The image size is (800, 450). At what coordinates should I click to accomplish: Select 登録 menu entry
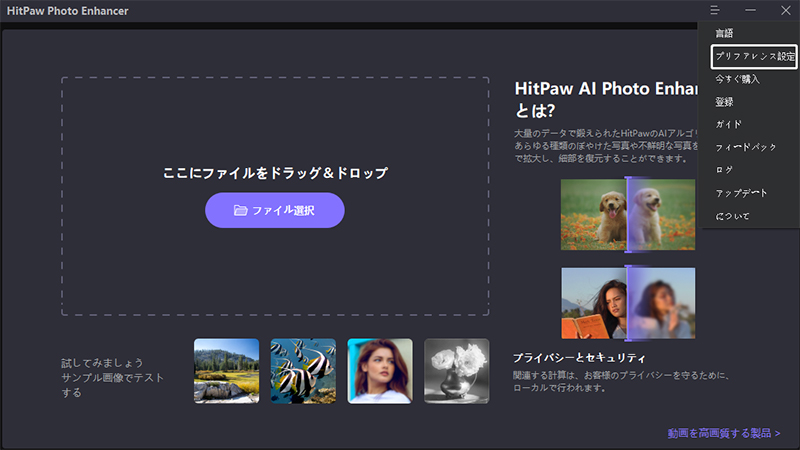[x=724, y=102]
